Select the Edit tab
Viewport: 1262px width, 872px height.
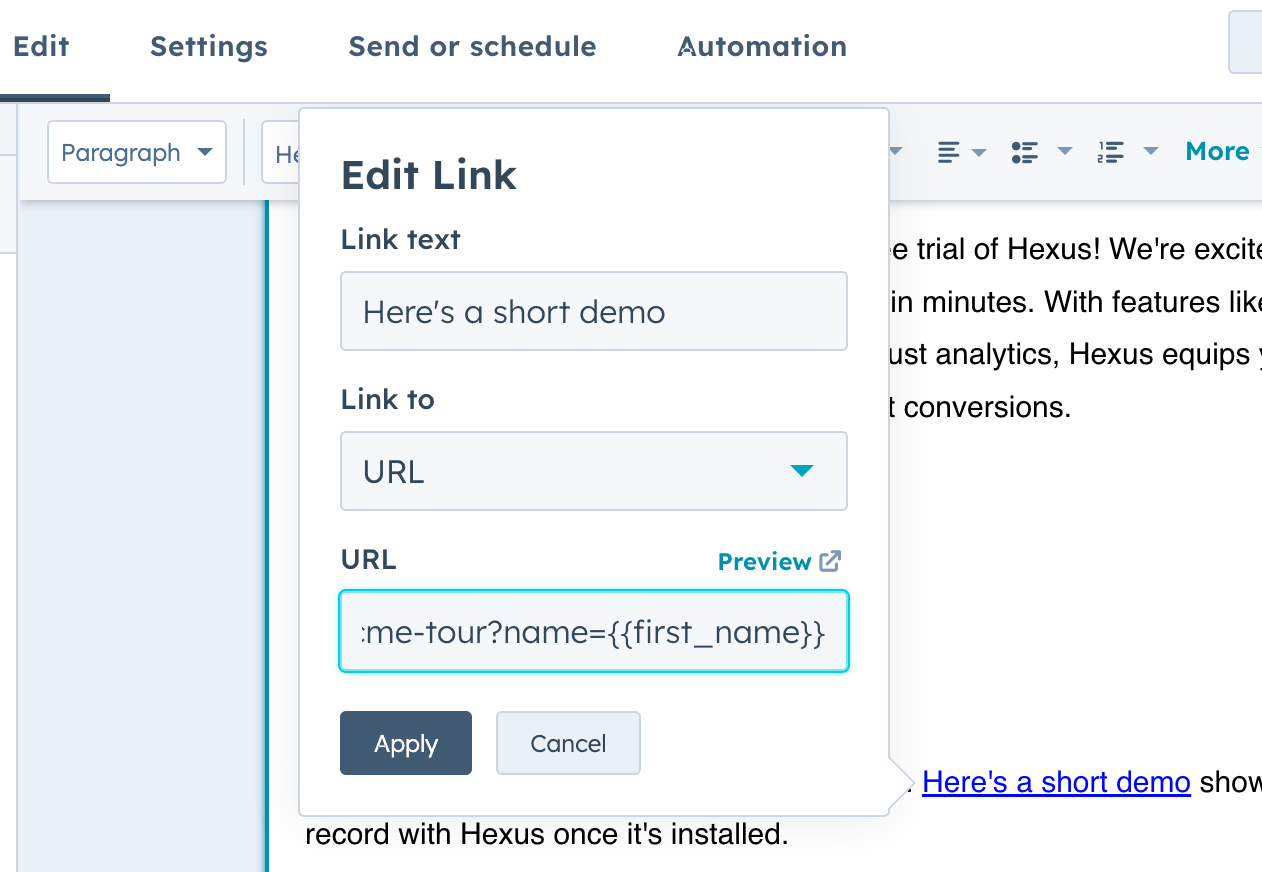40,46
